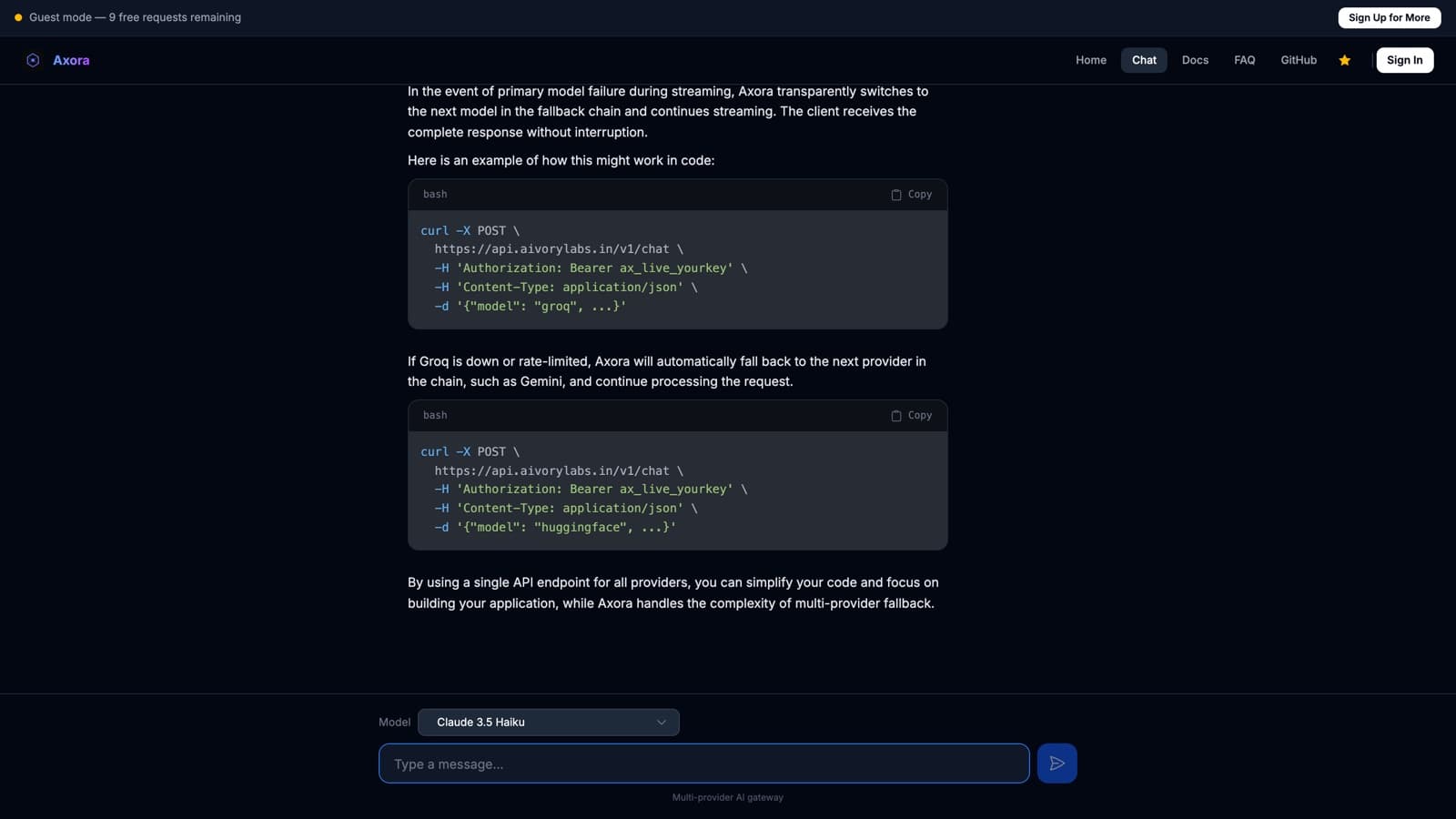Click the gold star icon in navbar

pos(1344,60)
